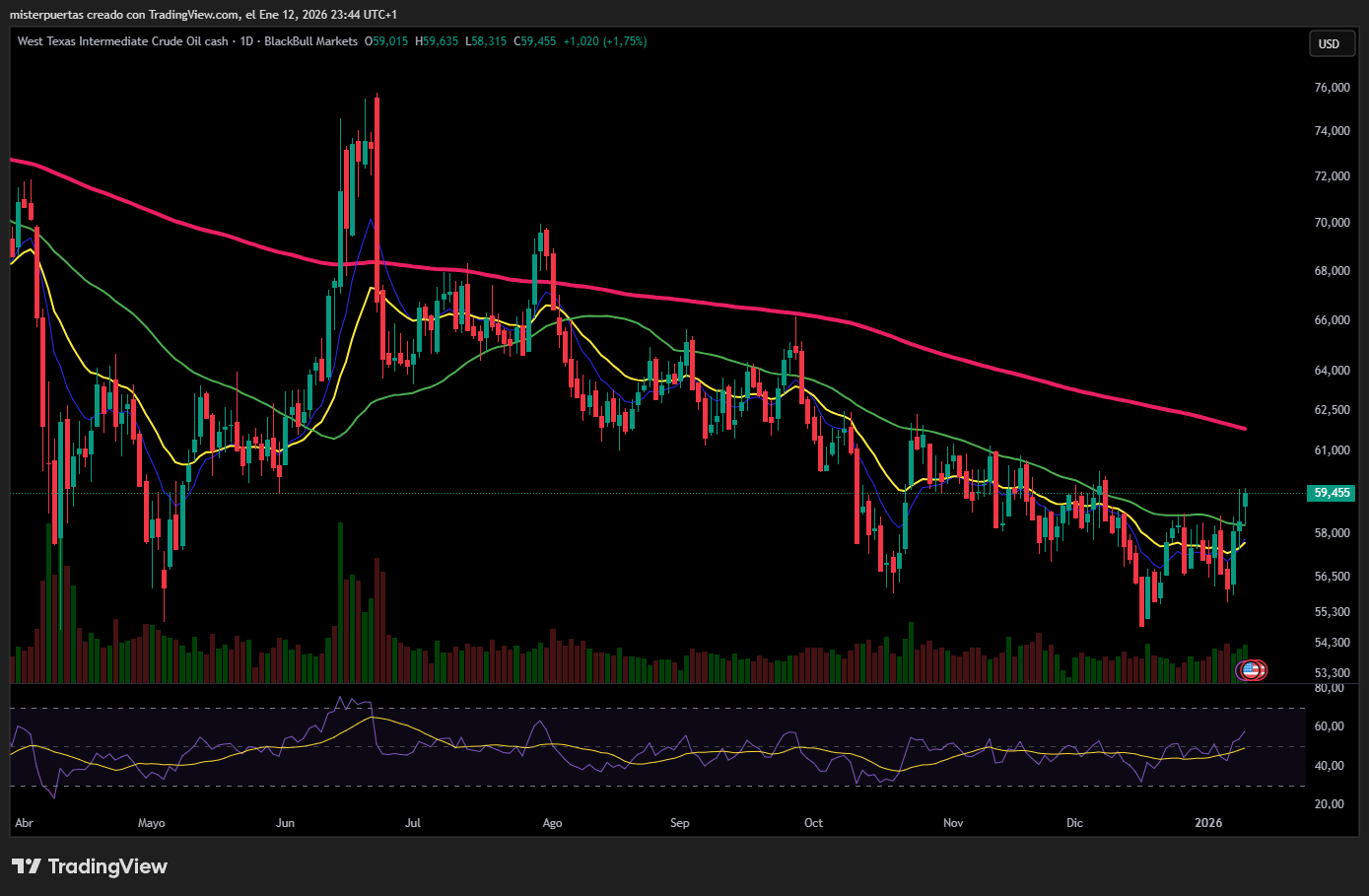1369x896 pixels.
Task: Click the RSI 40,00 scale label
Action: (1330, 766)
